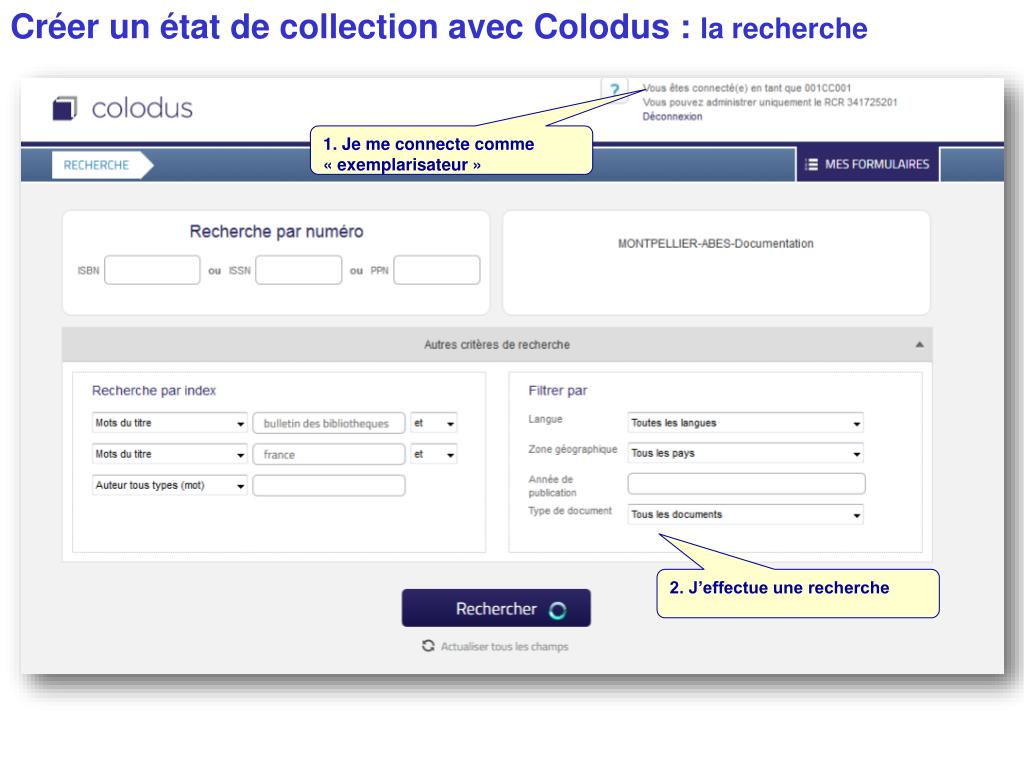Open the Auteur tous types (mot) dropdown

[x=170, y=485]
